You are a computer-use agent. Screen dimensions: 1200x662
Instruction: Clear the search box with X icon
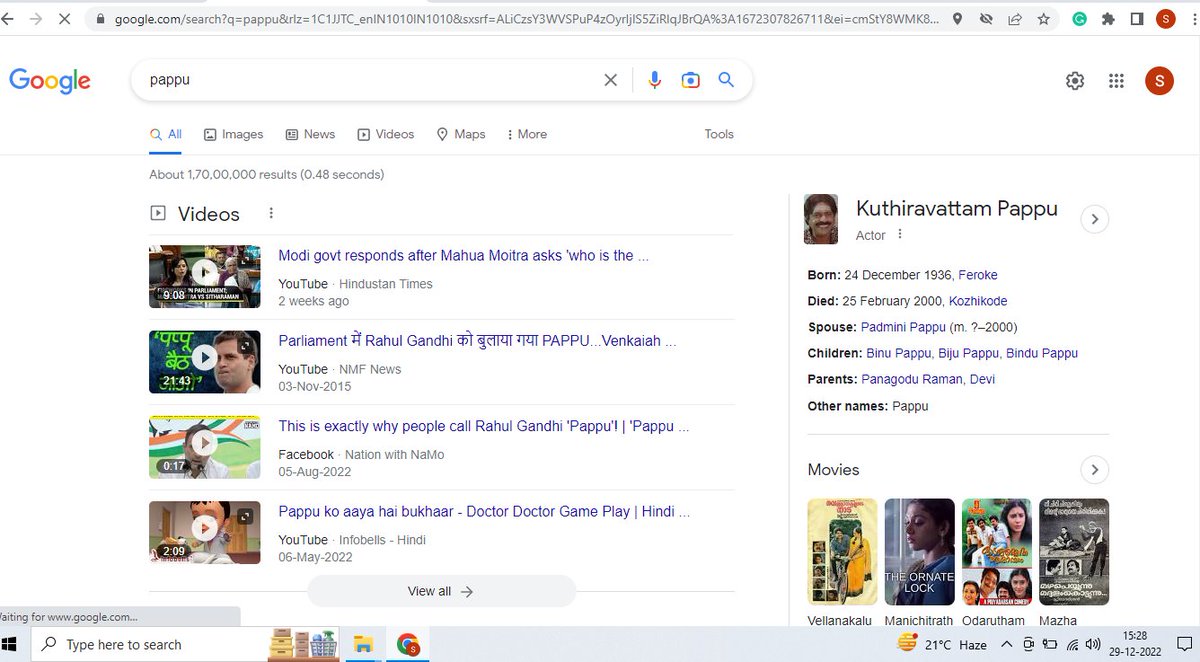(x=611, y=80)
